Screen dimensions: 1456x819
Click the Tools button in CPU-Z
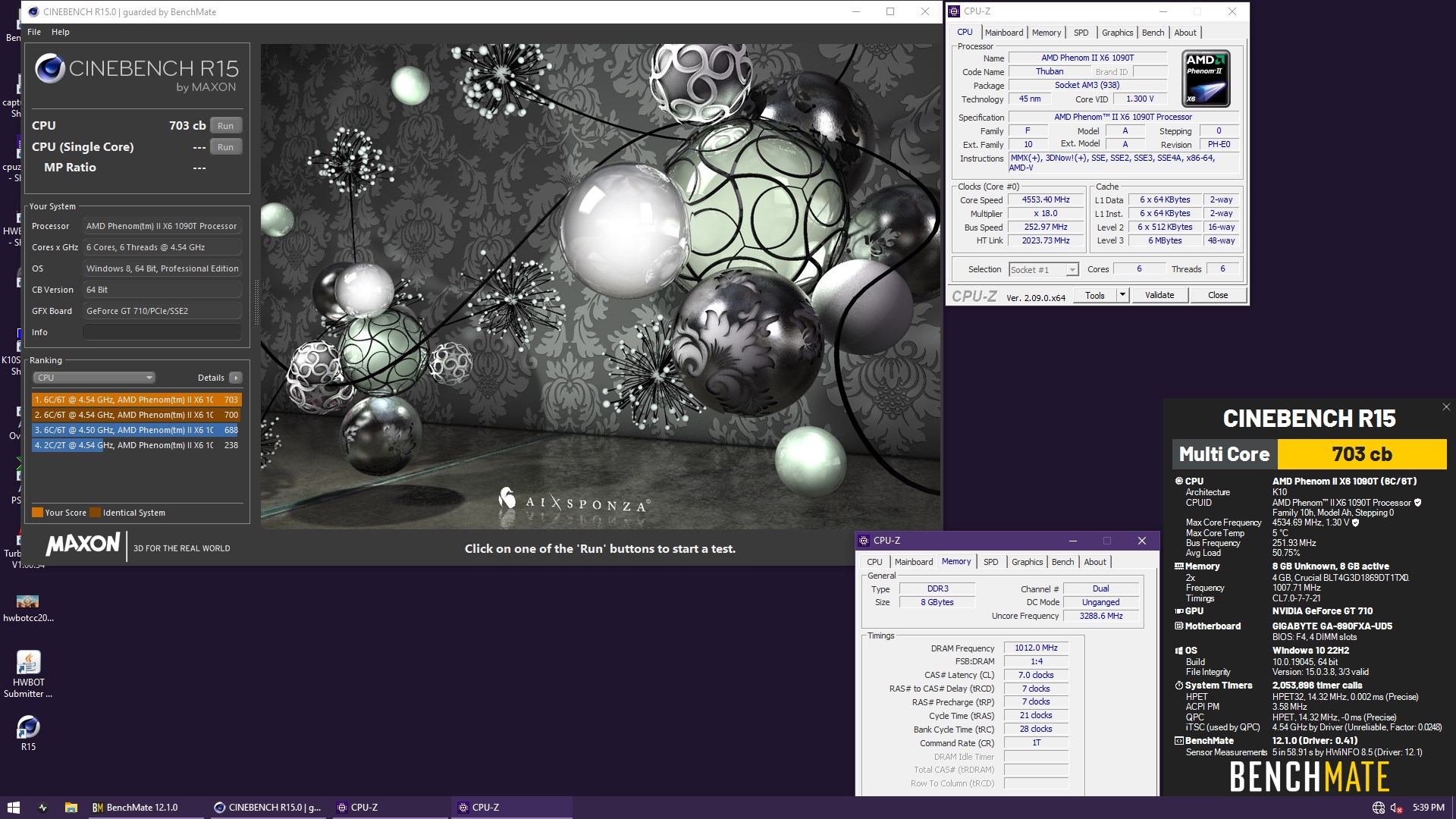pyautogui.click(x=1095, y=296)
